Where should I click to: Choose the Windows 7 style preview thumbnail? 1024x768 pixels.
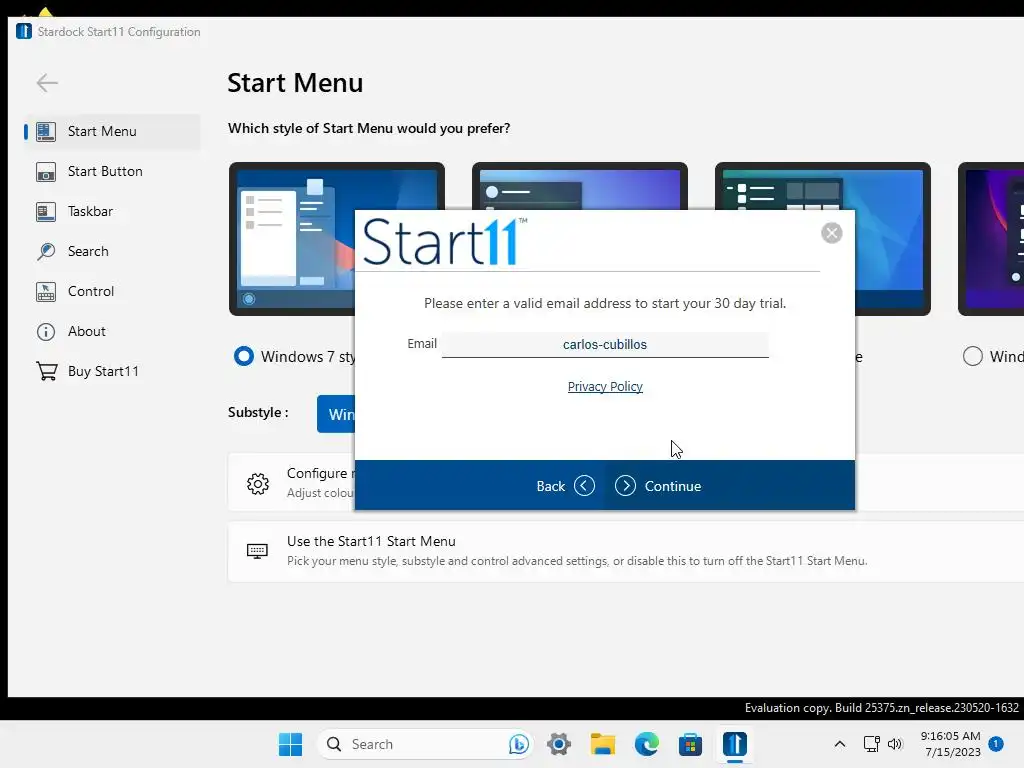click(x=292, y=239)
